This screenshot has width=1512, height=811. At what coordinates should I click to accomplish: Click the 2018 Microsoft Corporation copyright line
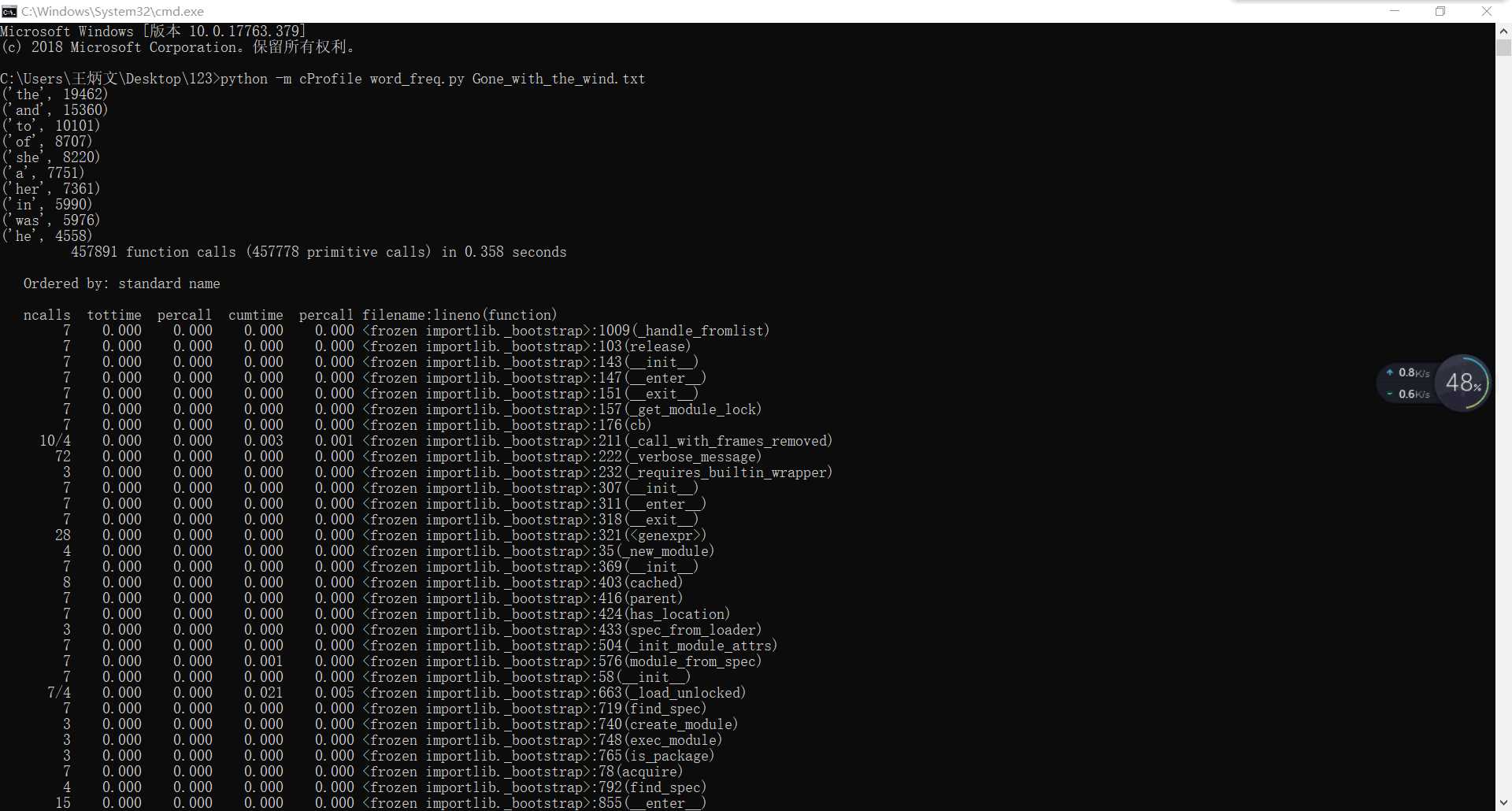pos(177,47)
